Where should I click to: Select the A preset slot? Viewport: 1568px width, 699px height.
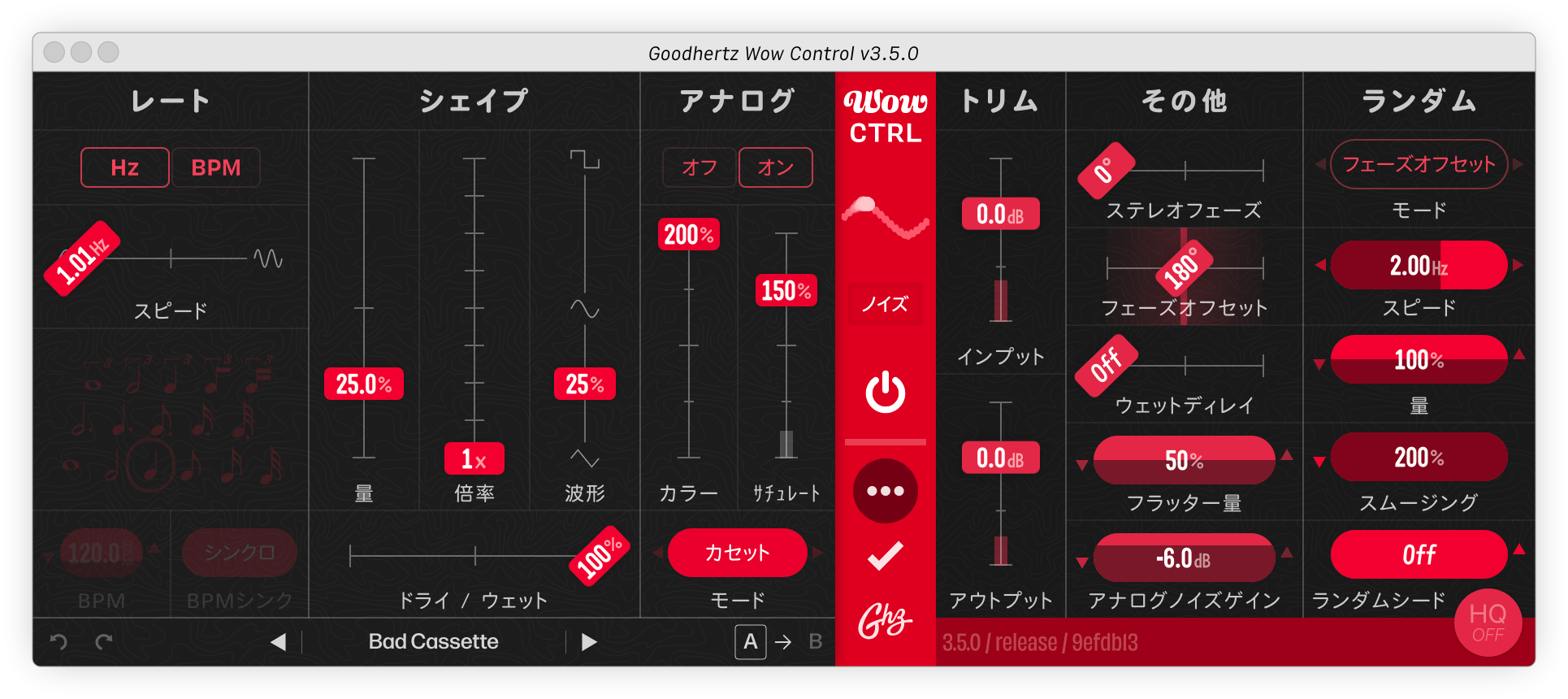coord(750,642)
